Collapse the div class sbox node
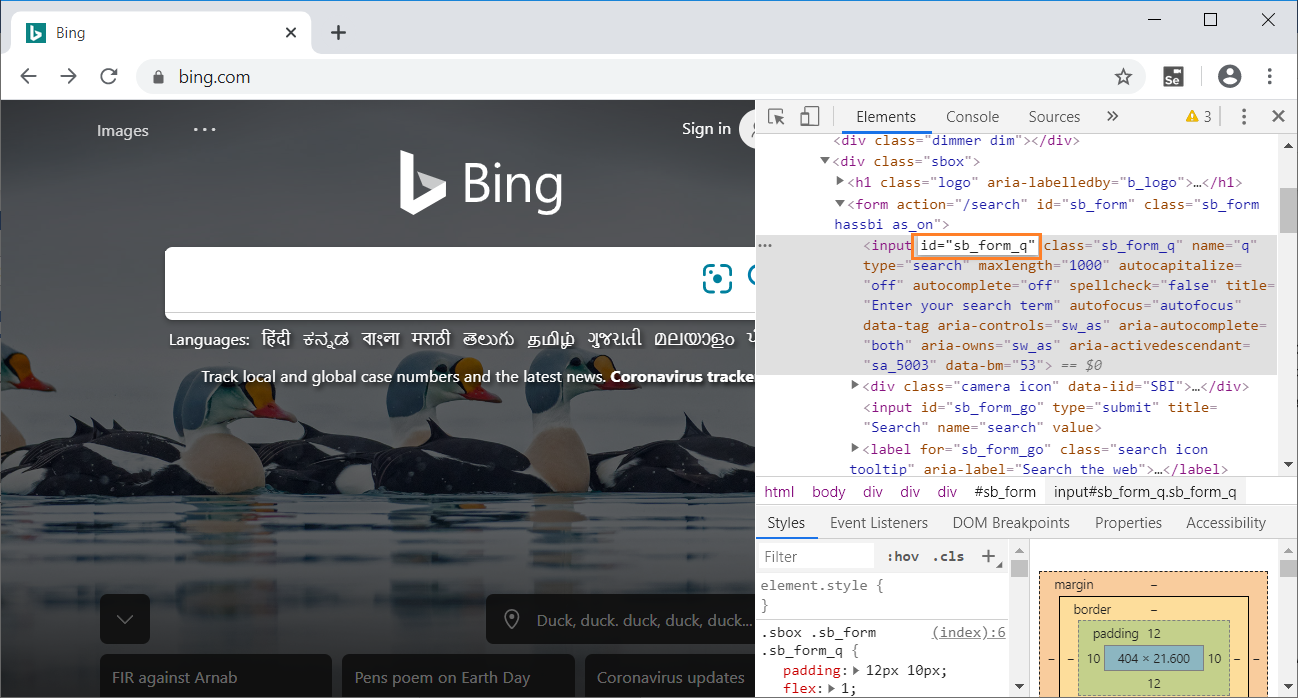This screenshot has height=699, width=1298. point(825,161)
